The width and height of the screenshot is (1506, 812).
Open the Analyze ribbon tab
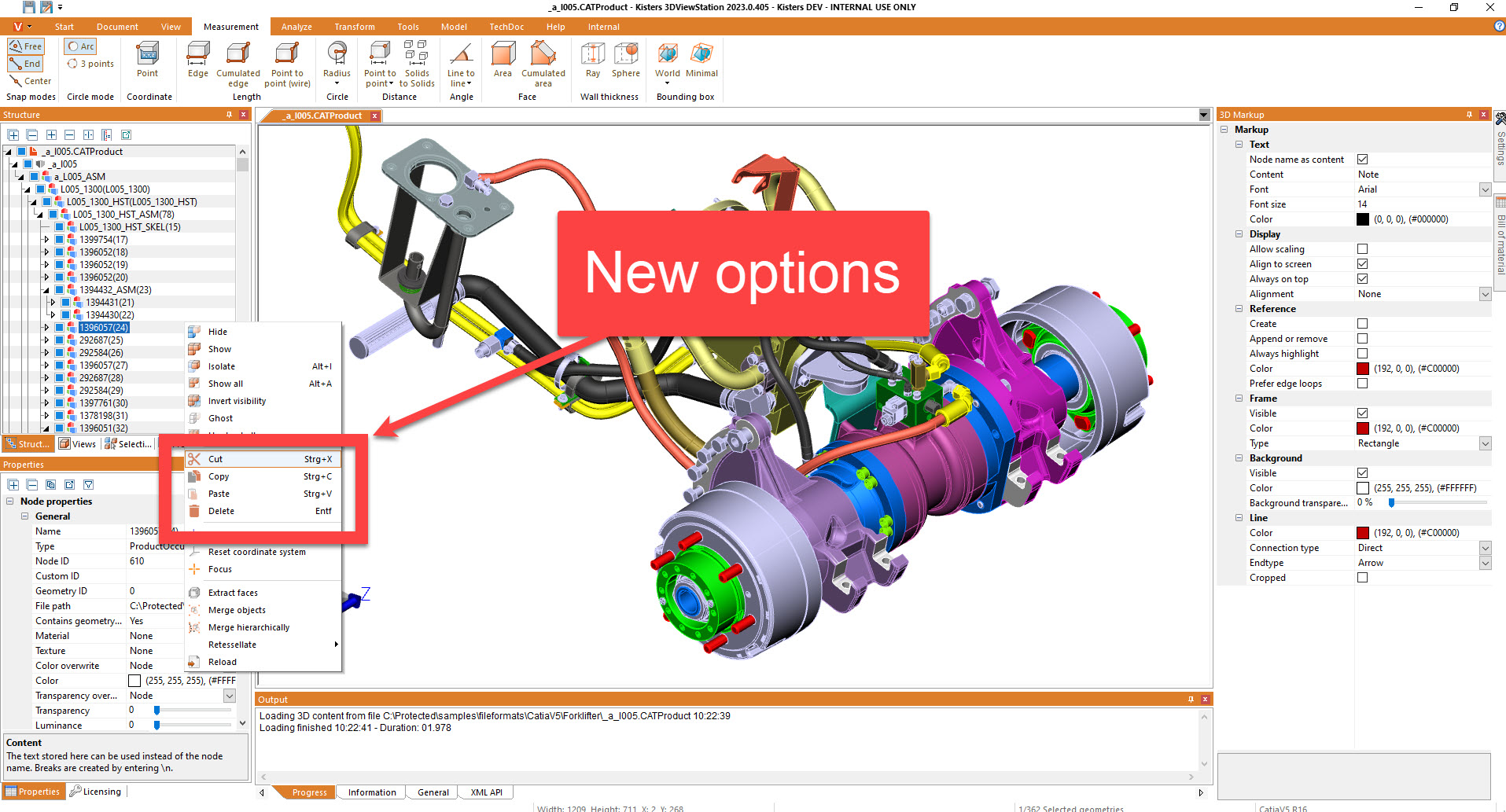296,27
